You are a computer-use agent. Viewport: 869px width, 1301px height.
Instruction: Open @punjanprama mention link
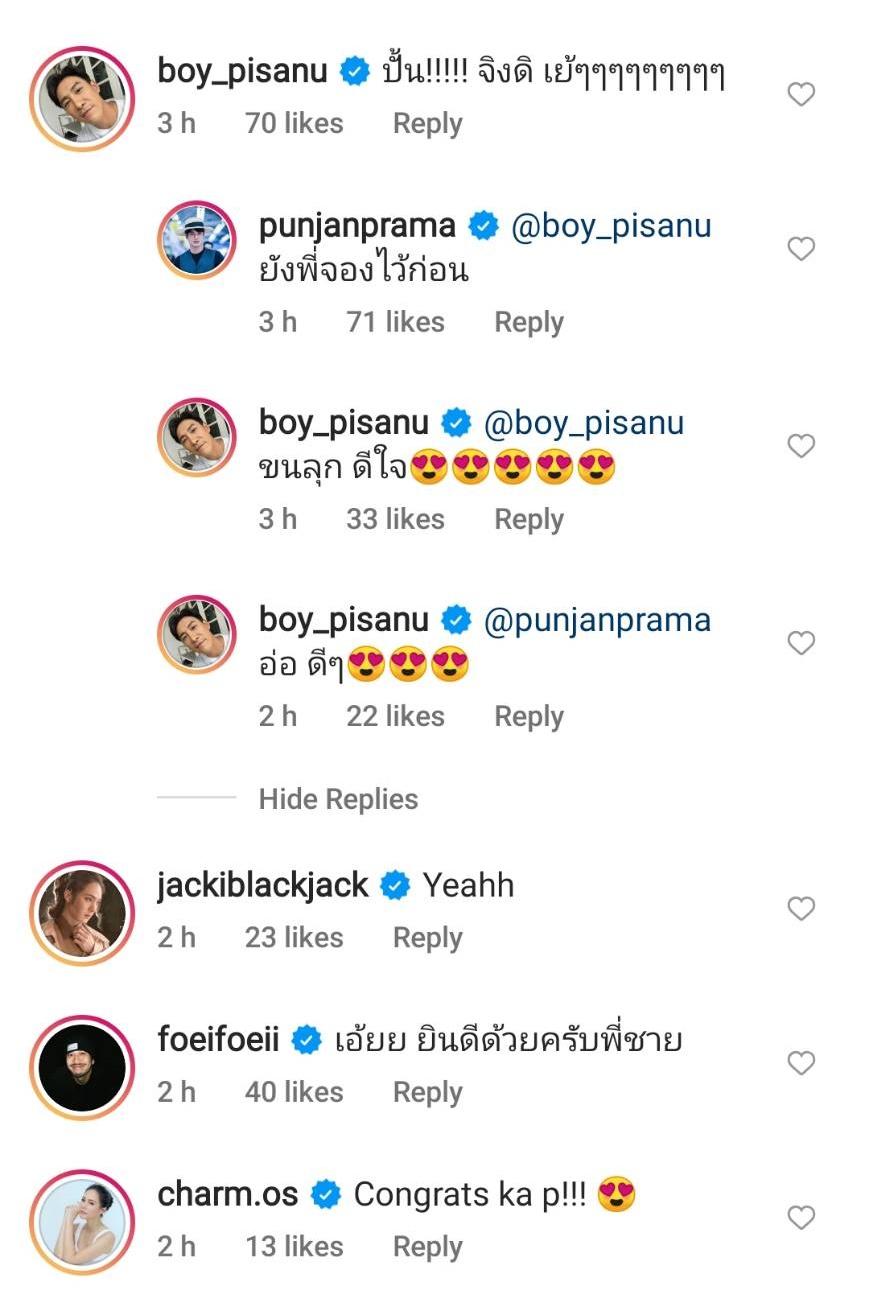(x=597, y=620)
